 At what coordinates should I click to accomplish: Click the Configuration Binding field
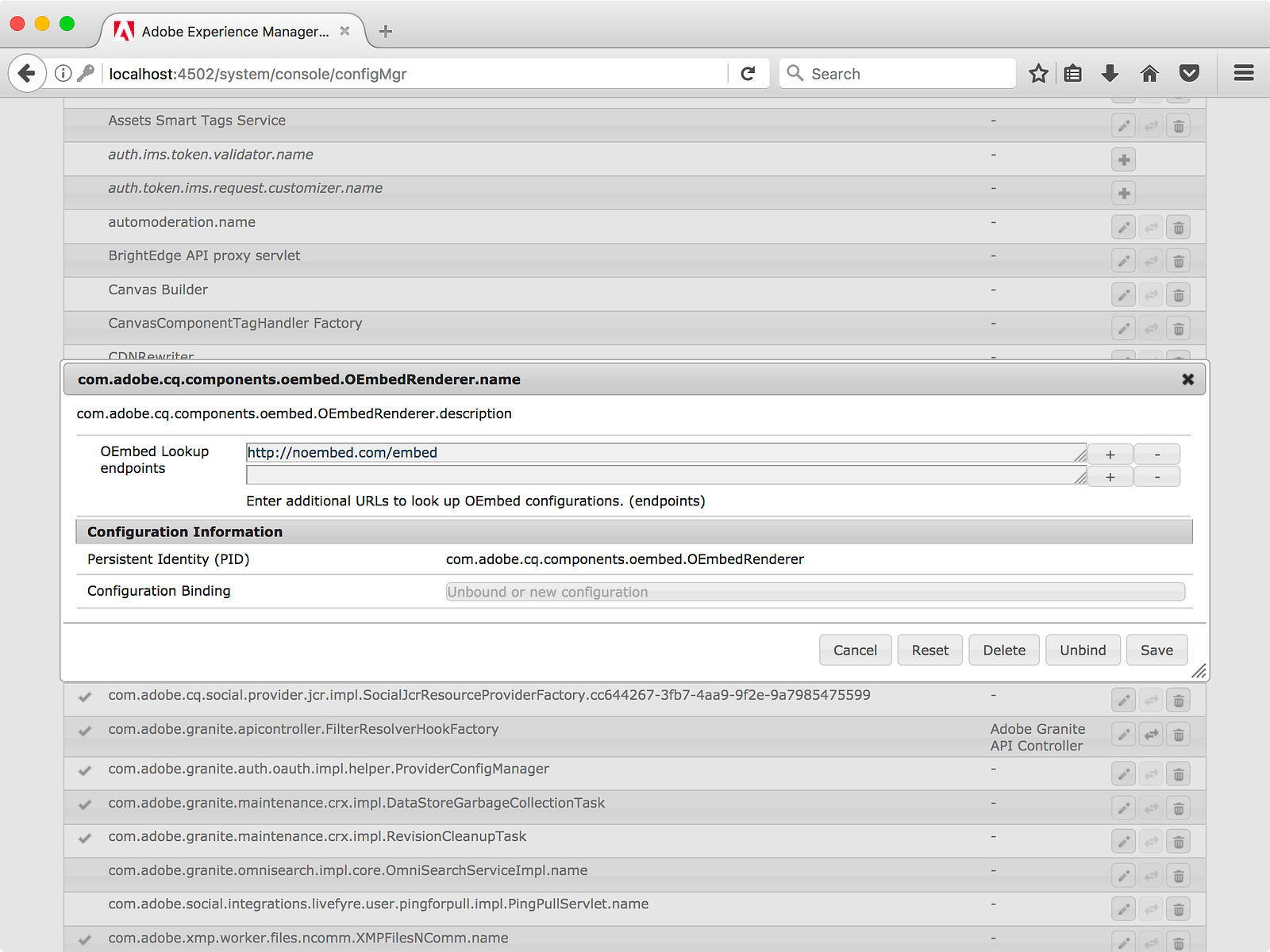pos(815,592)
